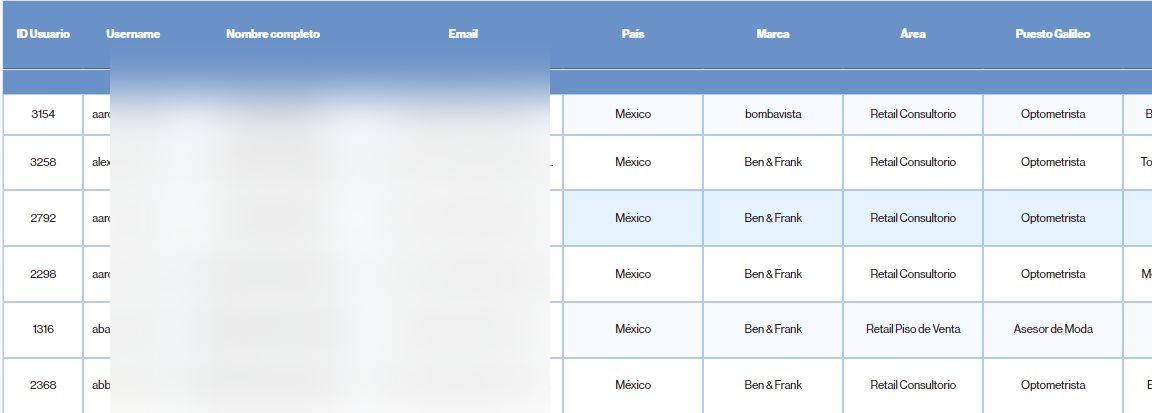Select the ID 1316 cell
The width and height of the screenshot is (1152, 413).
point(43,329)
